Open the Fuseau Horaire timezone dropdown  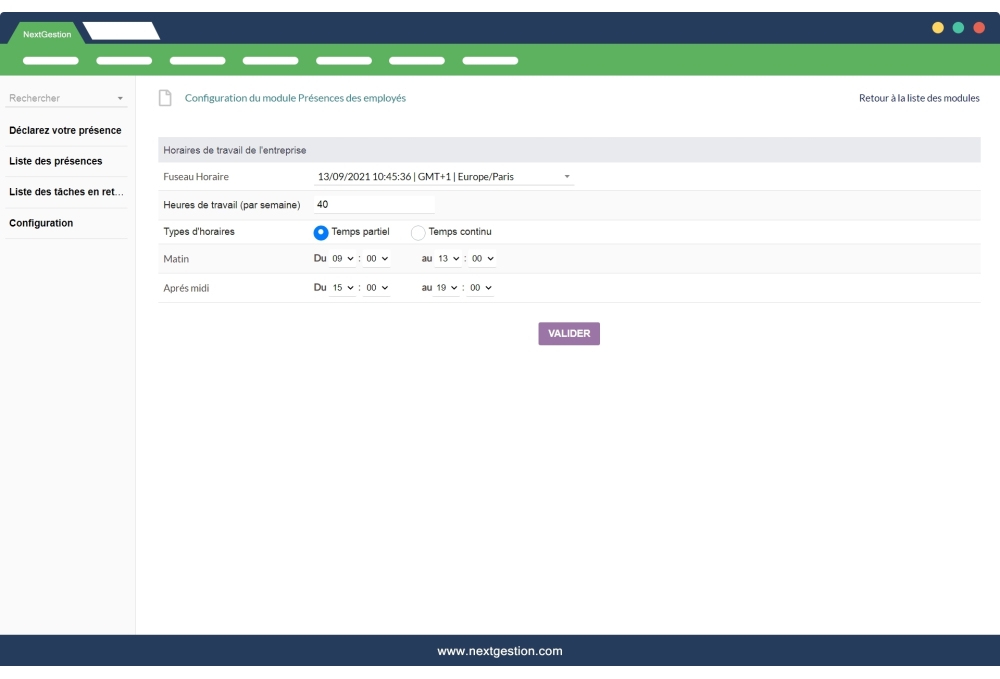pos(444,177)
